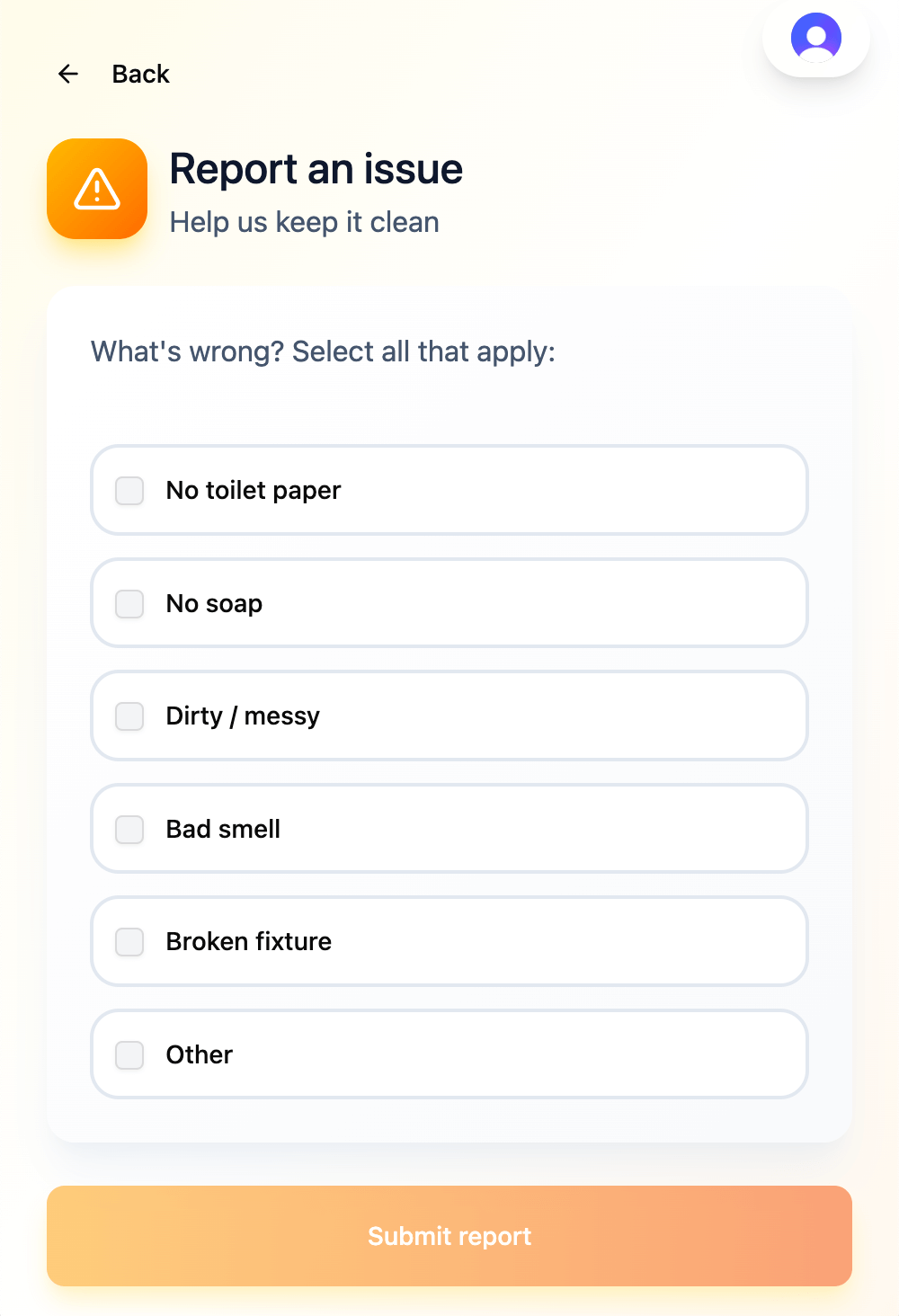This screenshot has width=899, height=1316.
Task: Click the hazard symbol inside the orange square
Action: 96,189
